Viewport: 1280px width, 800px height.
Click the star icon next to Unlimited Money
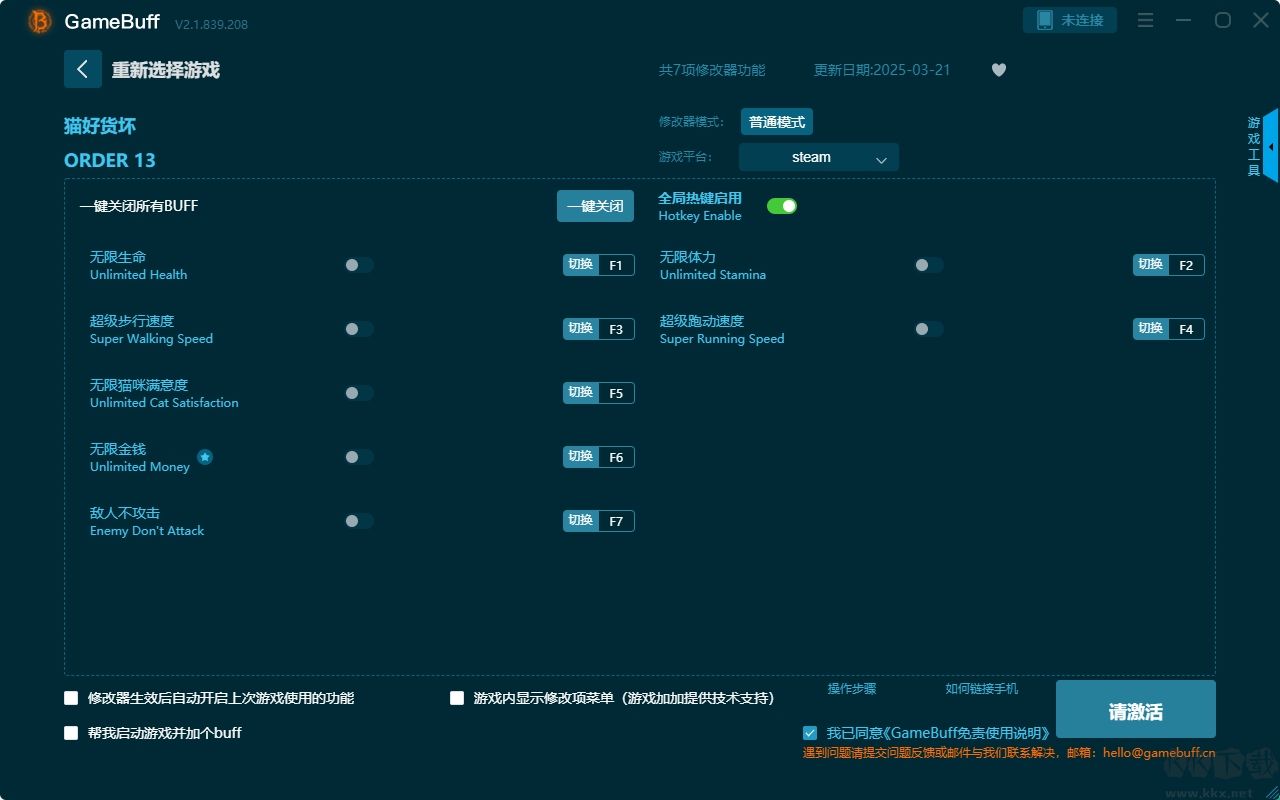tap(204, 457)
